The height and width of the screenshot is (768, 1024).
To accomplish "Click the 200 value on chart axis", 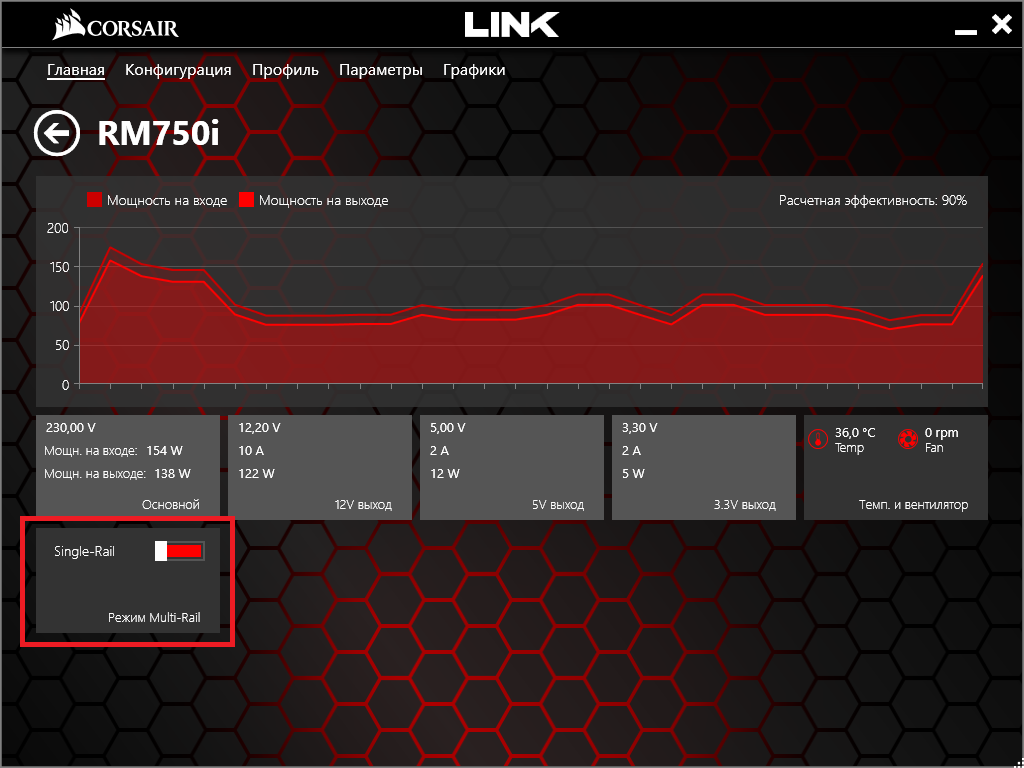I will [x=58, y=228].
